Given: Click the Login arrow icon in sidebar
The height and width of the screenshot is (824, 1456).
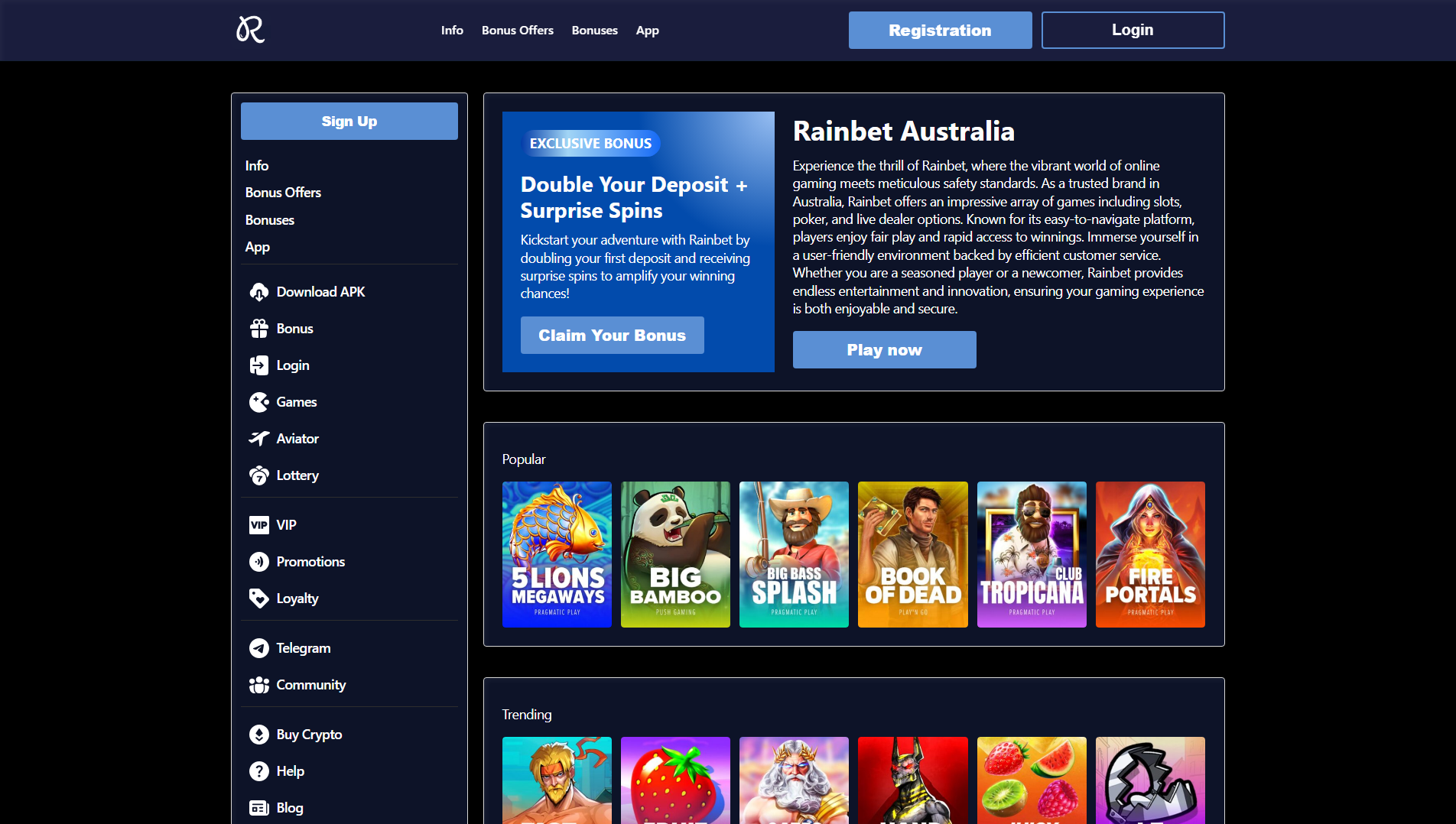Looking at the screenshot, I should coord(259,365).
